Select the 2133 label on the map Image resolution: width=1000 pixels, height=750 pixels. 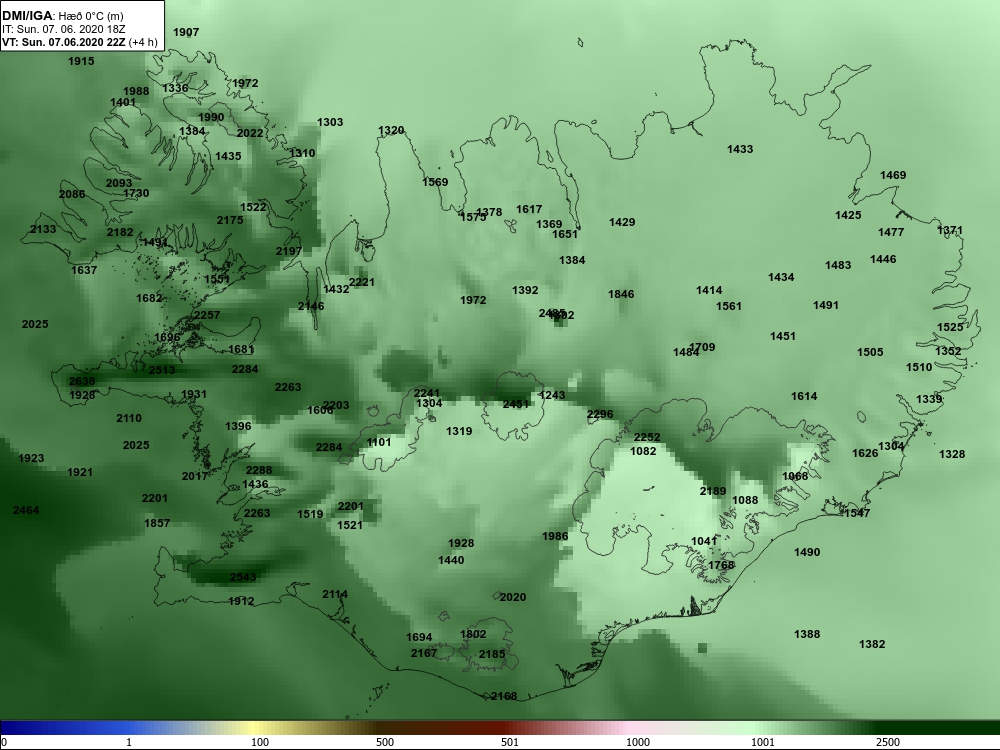pyautogui.click(x=43, y=229)
